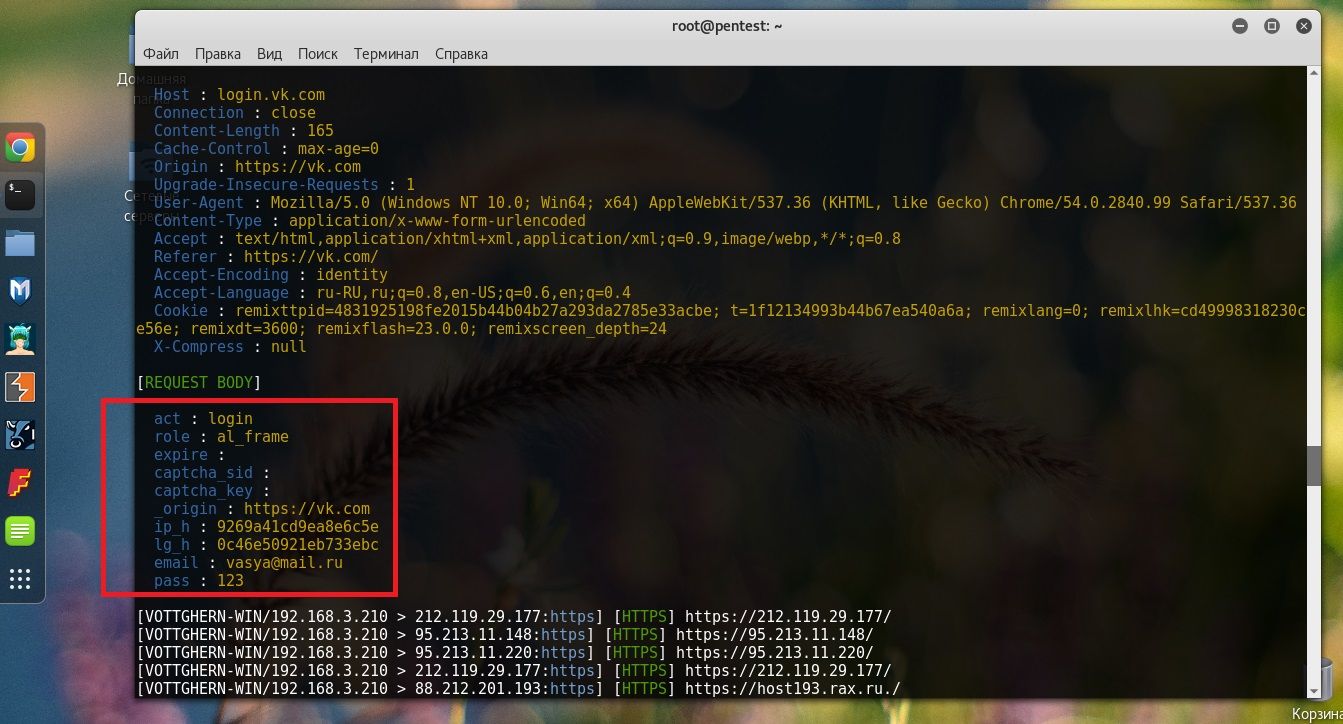Open the green notes editor icon

click(21, 531)
